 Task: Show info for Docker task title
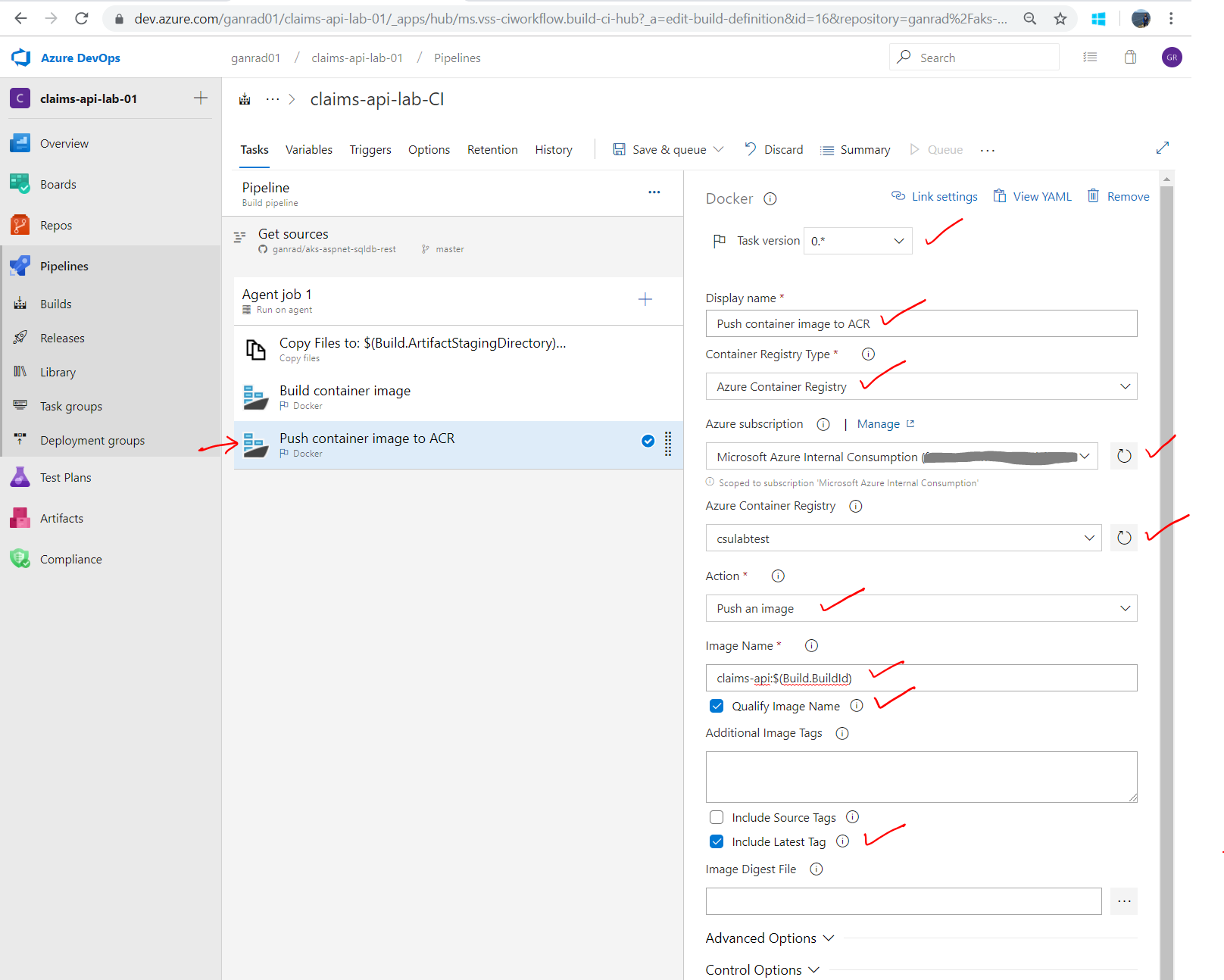coord(770,198)
